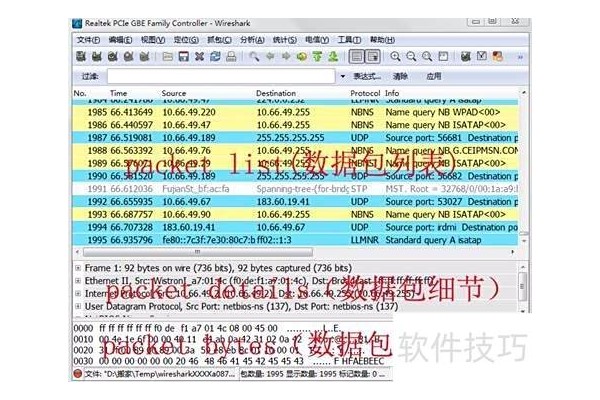Open the 工具(T) menu
The height and width of the screenshot is (400, 600).
point(349,40)
